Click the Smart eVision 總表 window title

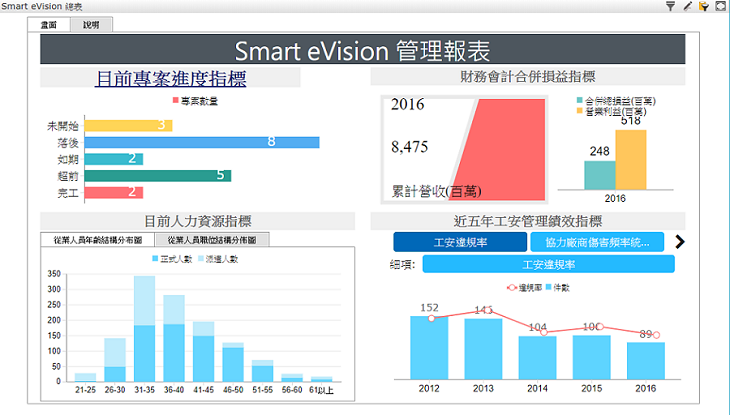[x=42, y=7]
